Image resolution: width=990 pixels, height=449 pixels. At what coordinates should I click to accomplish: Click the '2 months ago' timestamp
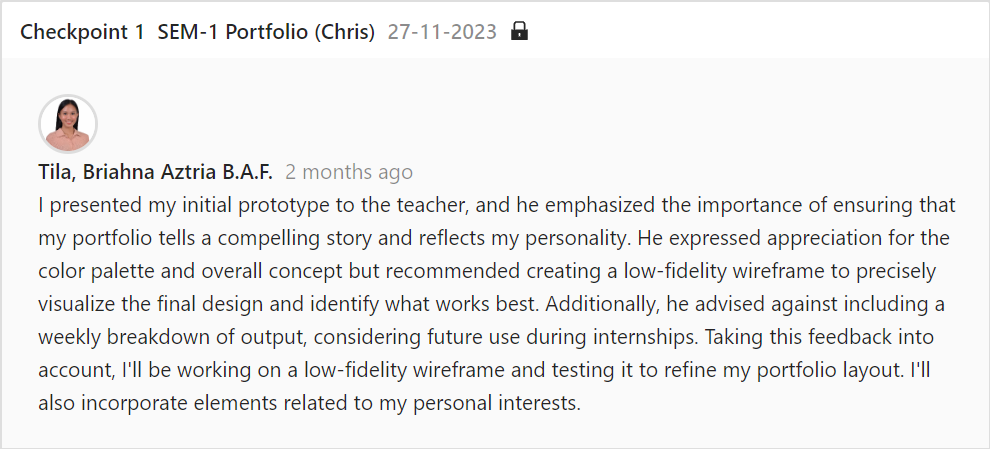pyautogui.click(x=349, y=172)
